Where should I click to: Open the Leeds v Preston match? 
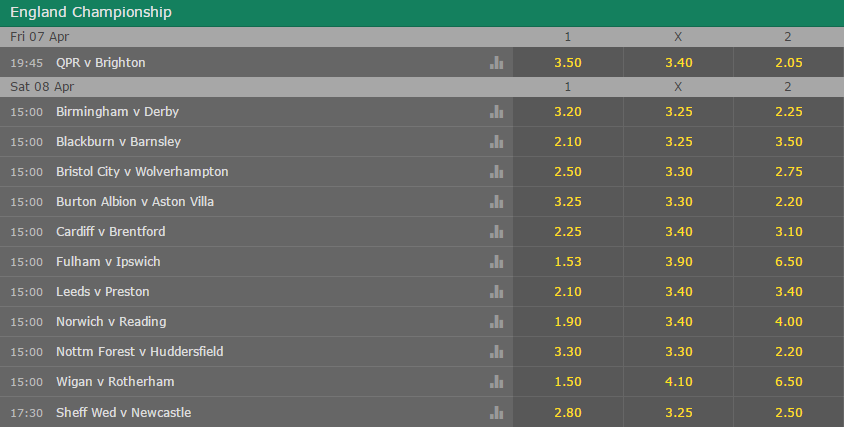pos(103,292)
